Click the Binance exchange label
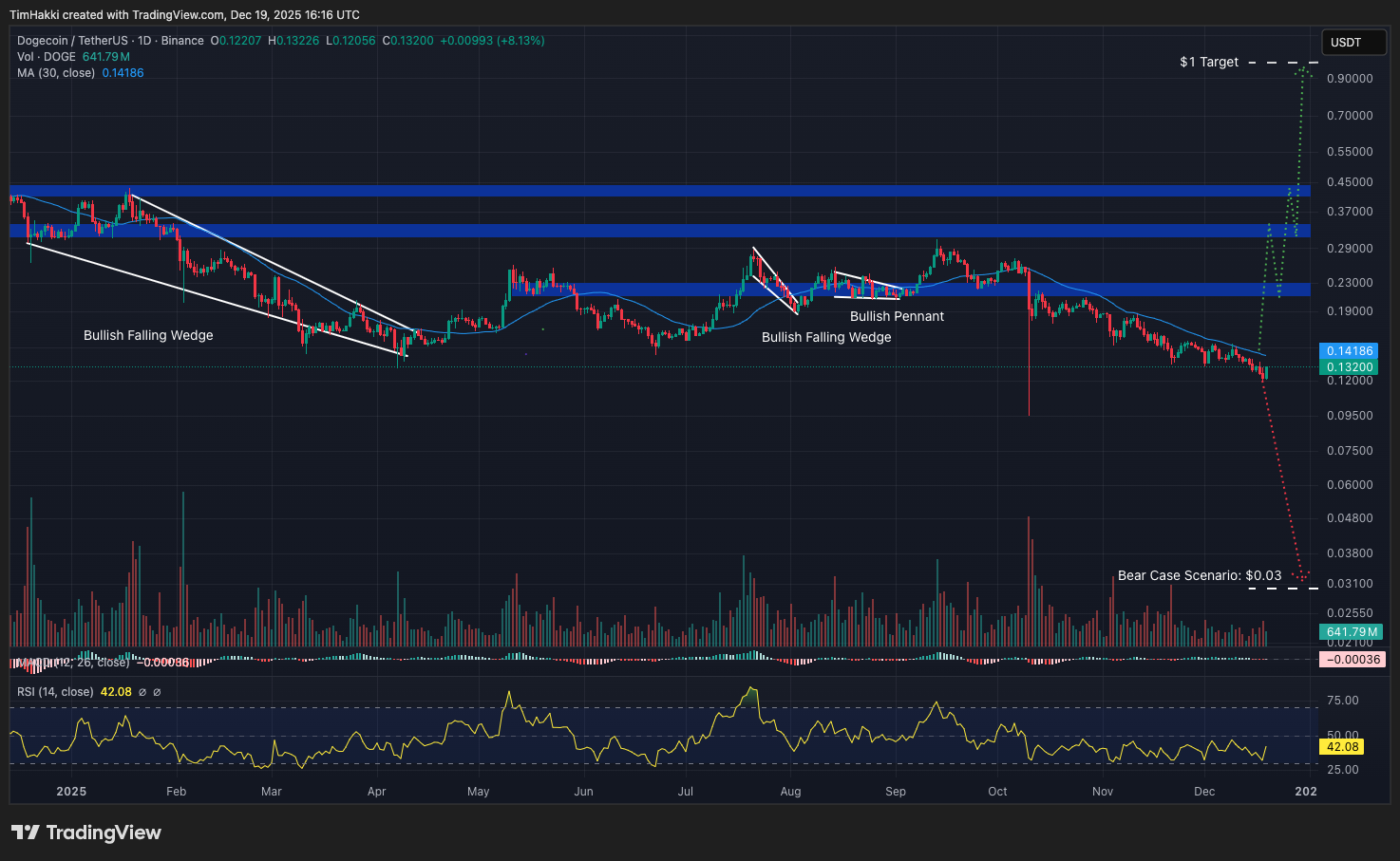Screen dimensions: 1400x861 click(x=182, y=41)
